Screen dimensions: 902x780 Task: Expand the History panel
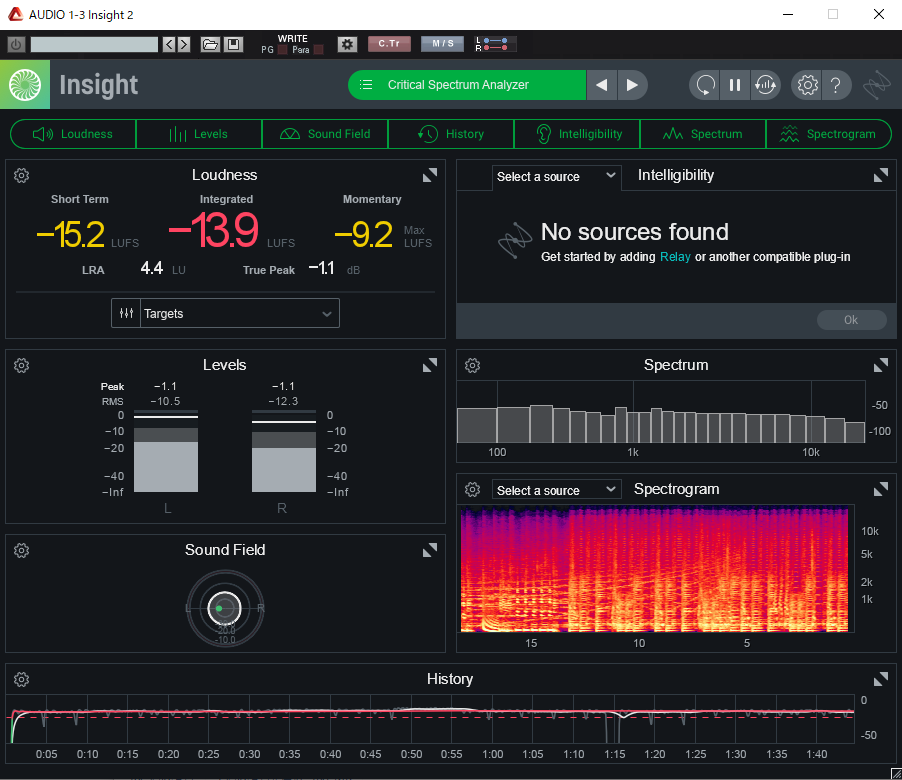coord(881,679)
